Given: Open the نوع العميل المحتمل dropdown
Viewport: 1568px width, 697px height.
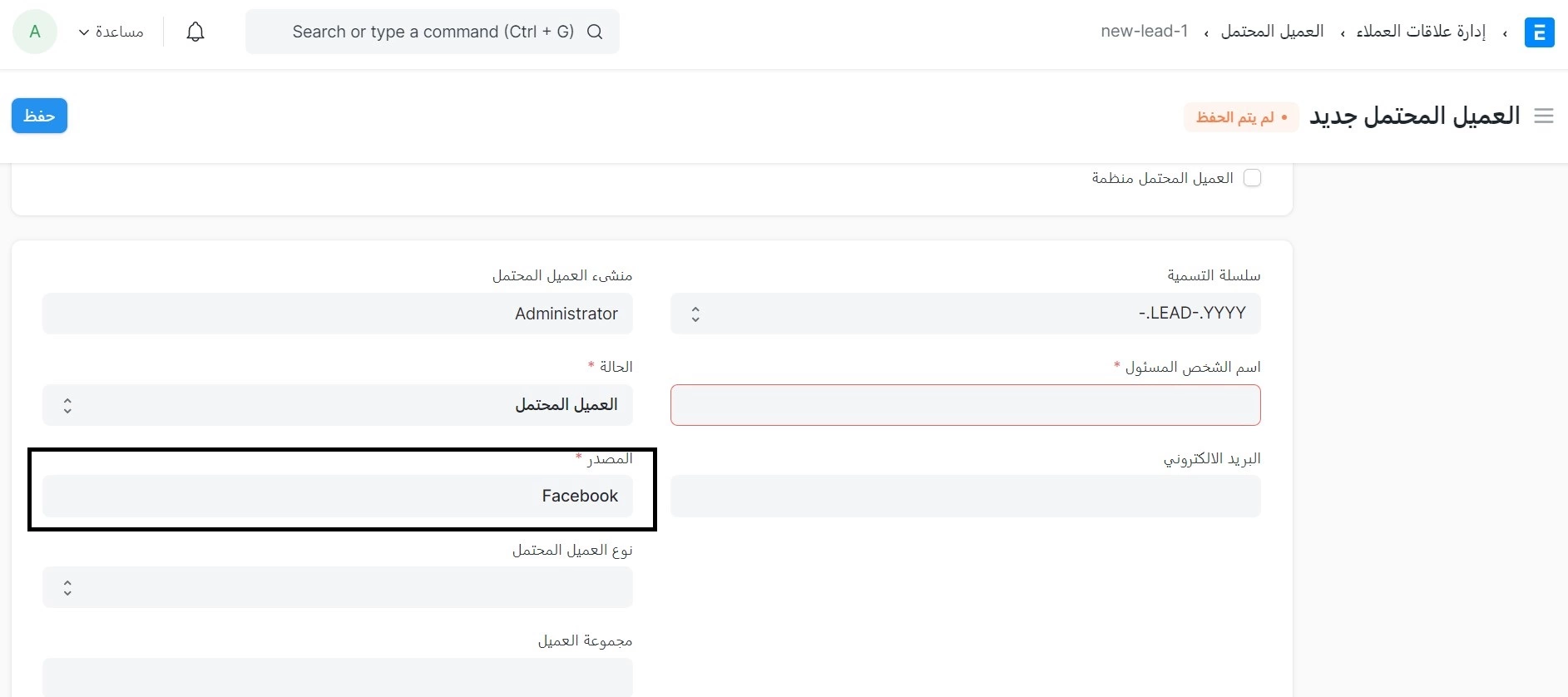Looking at the screenshot, I should click(338, 587).
